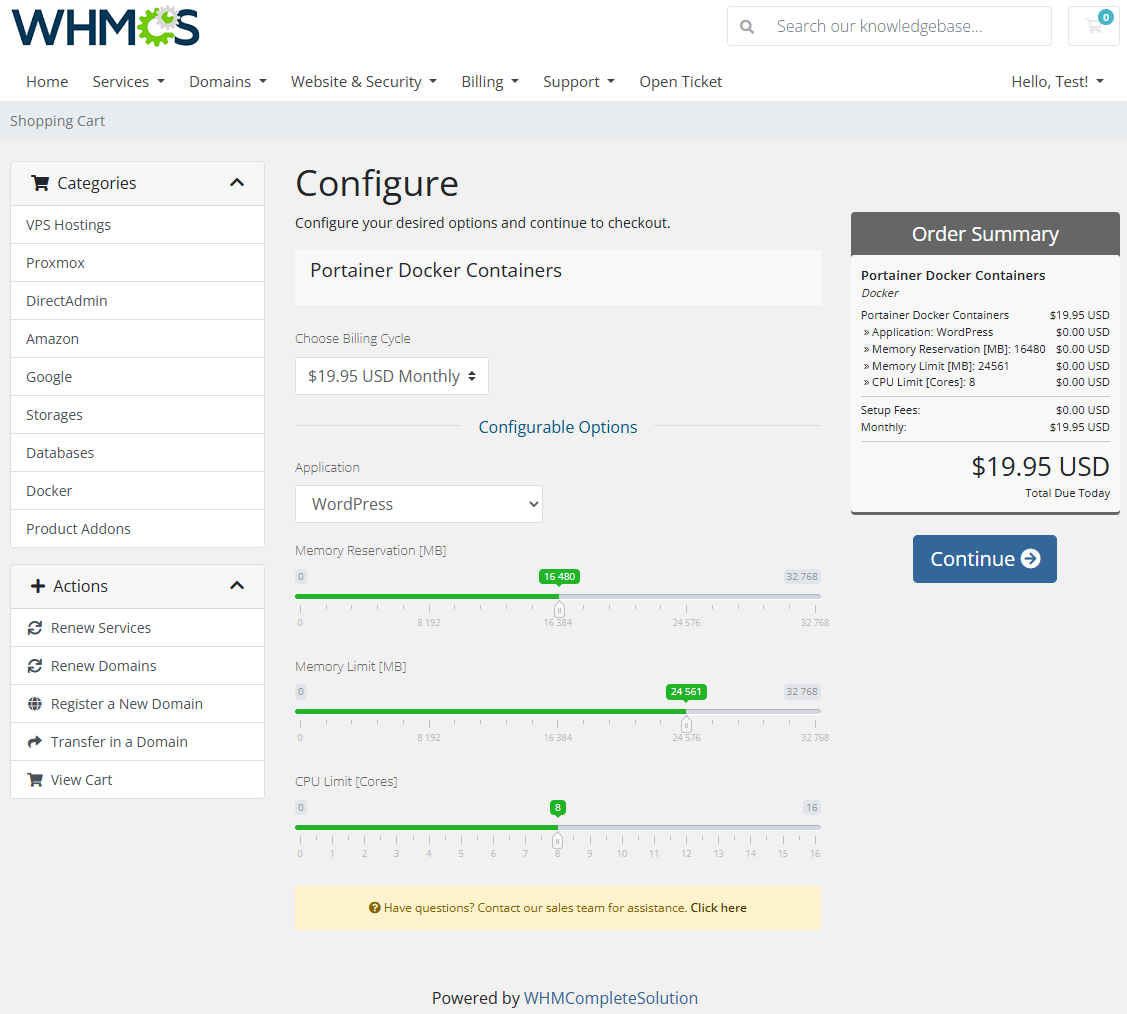Open the Services dropdown menu
Screen dimensions: 1127x1014
[x=129, y=82]
